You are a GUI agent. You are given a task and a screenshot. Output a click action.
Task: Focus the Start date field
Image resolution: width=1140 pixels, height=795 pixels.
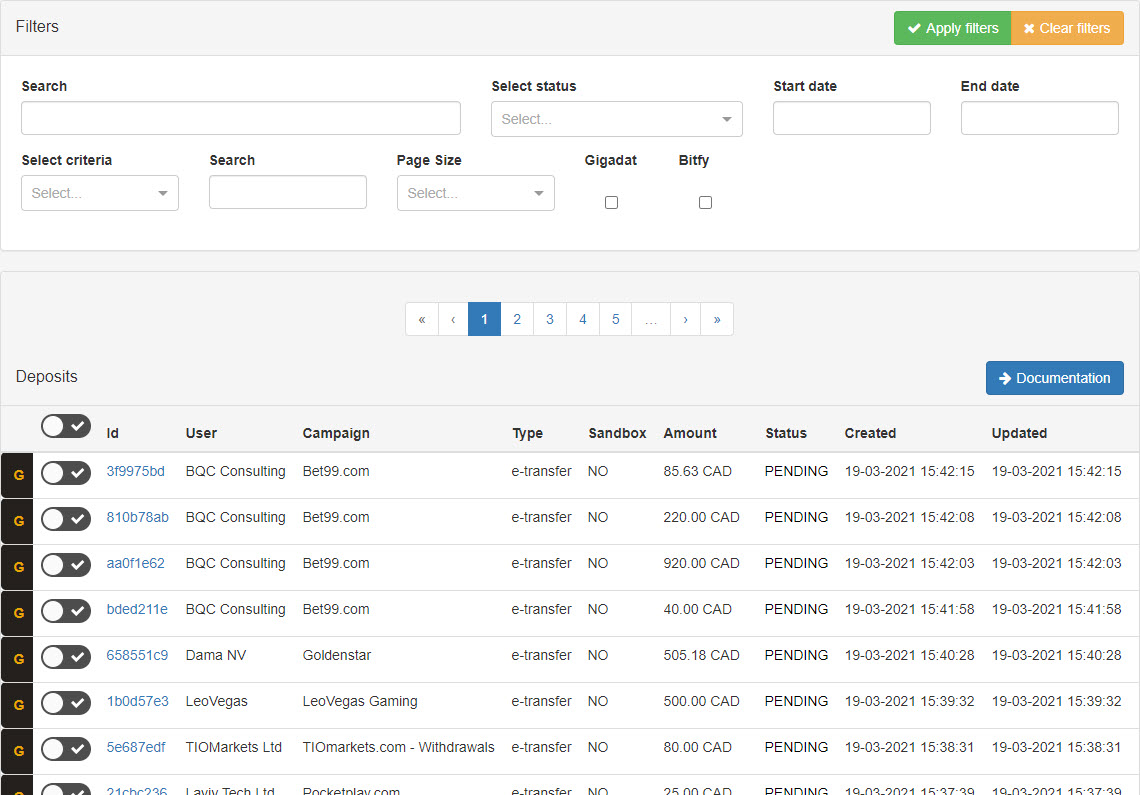[851, 118]
